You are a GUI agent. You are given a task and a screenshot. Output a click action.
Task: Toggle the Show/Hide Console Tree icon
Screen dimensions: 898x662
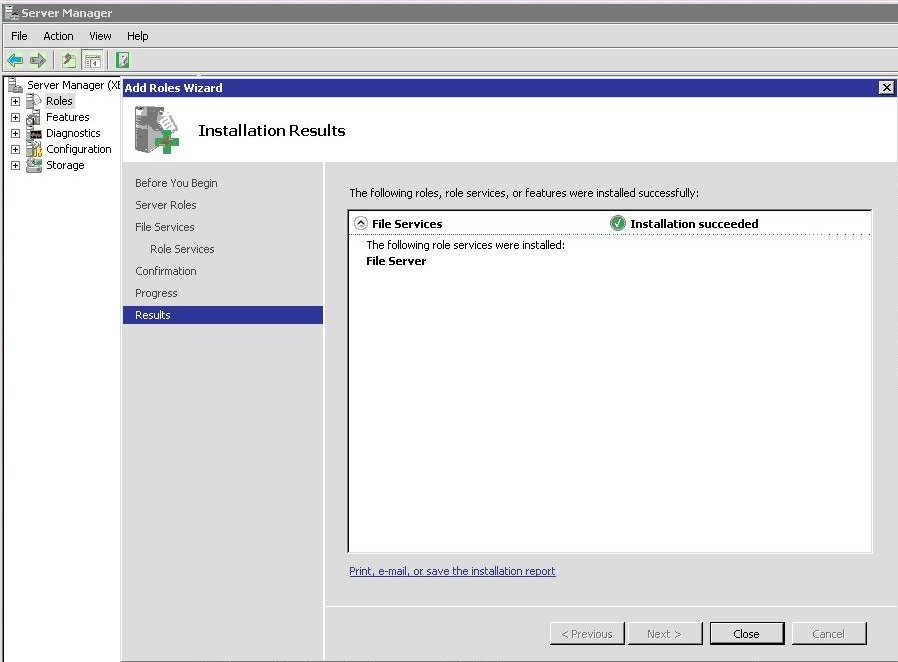point(92,60)
